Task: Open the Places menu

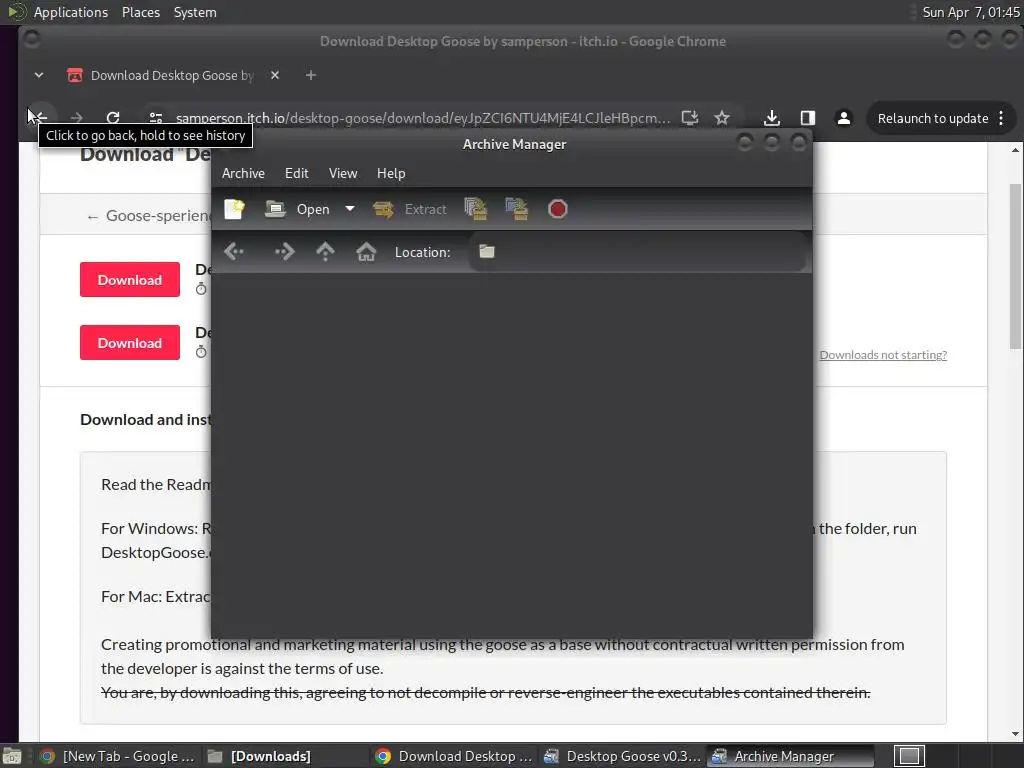Action: pyautogui.click(x=140, y=12)
